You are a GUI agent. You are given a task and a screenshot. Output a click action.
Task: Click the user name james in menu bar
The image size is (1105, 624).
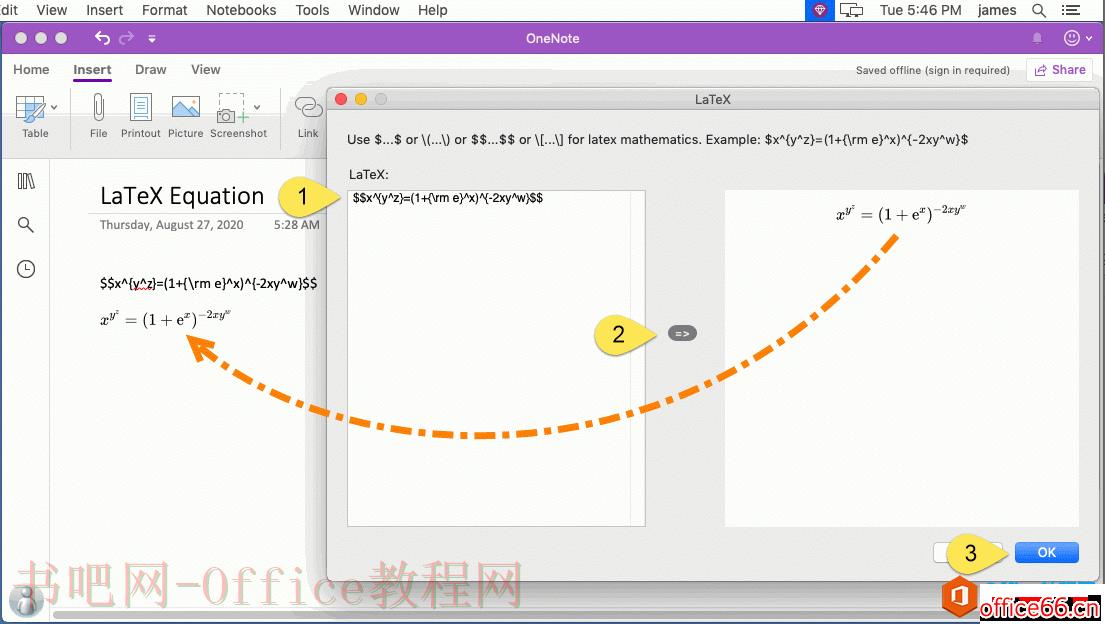coord(996,10)
